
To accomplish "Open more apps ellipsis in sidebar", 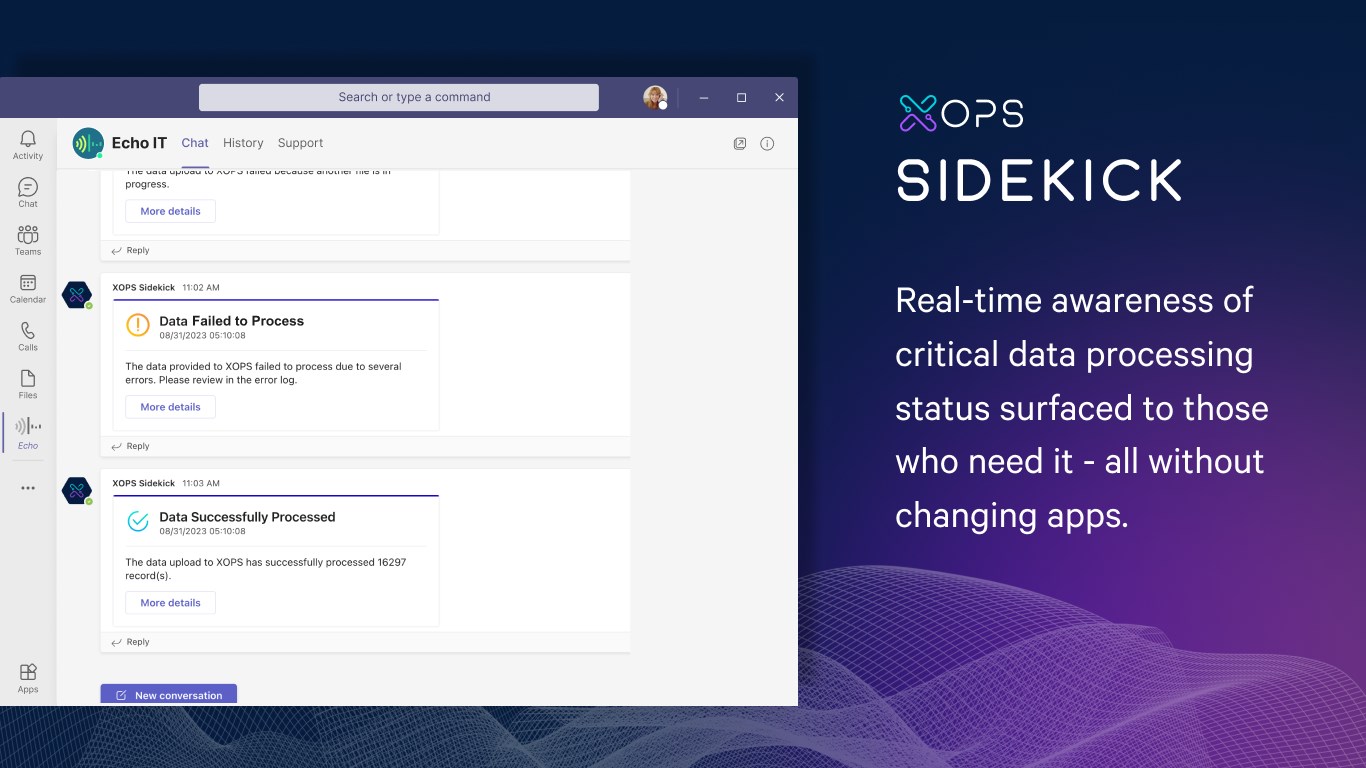I will [x=28, y=488].
